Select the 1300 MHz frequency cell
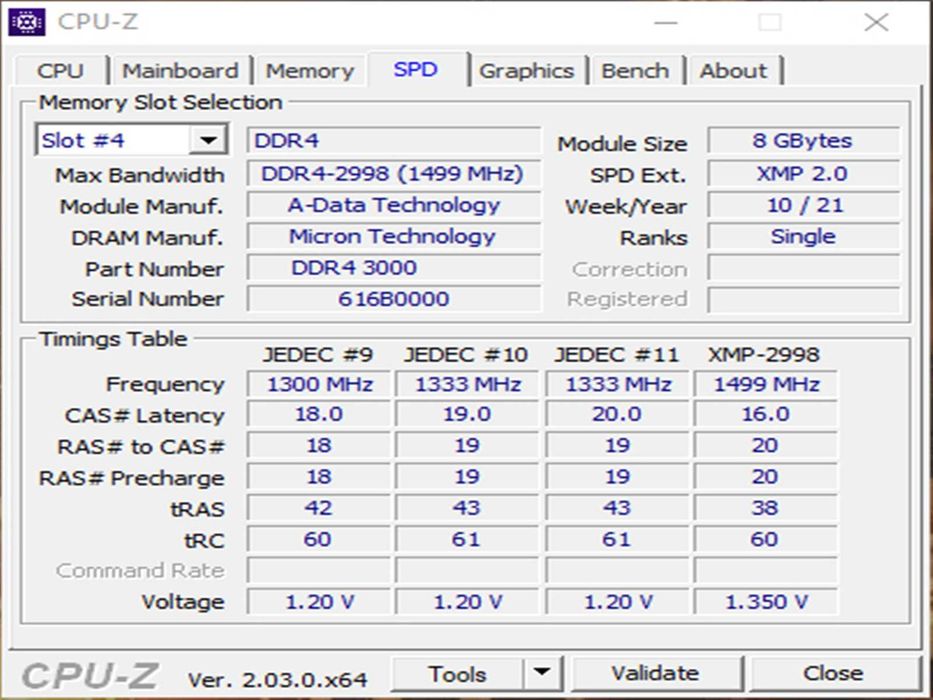Screen dimensions: 933x700 coord(319,384)
